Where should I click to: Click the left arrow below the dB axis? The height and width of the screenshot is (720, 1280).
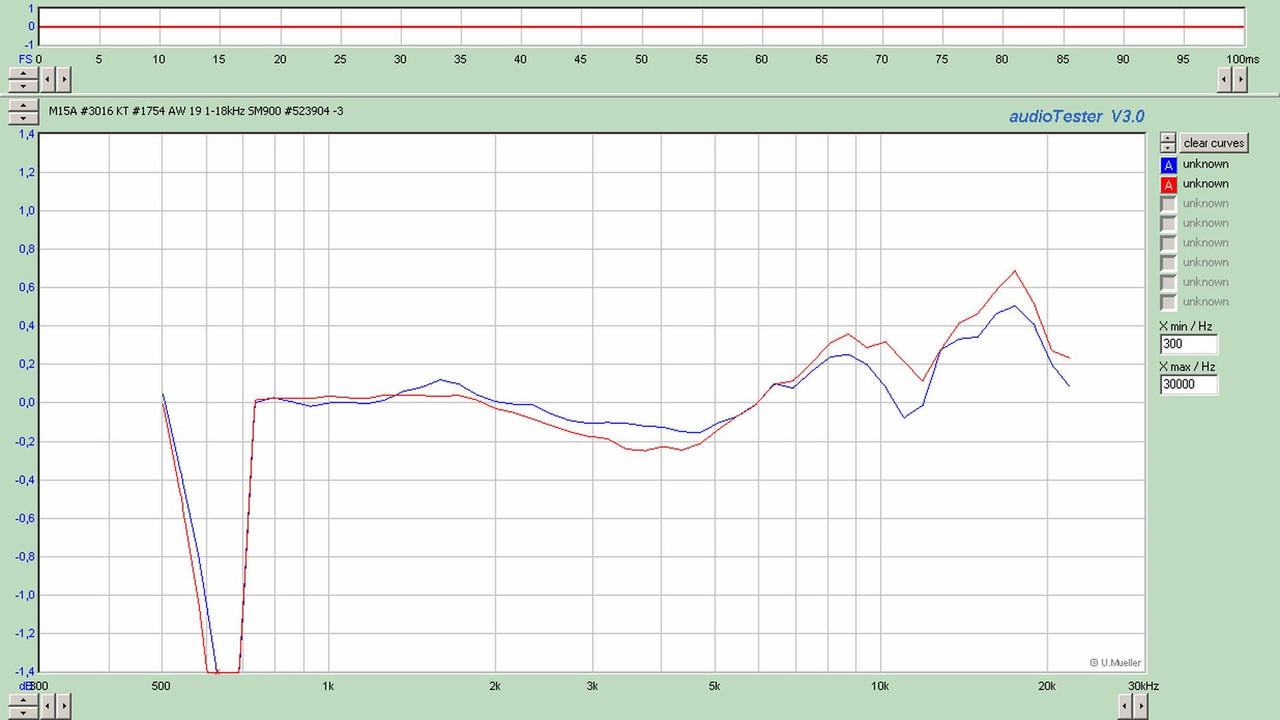point(46,705)
